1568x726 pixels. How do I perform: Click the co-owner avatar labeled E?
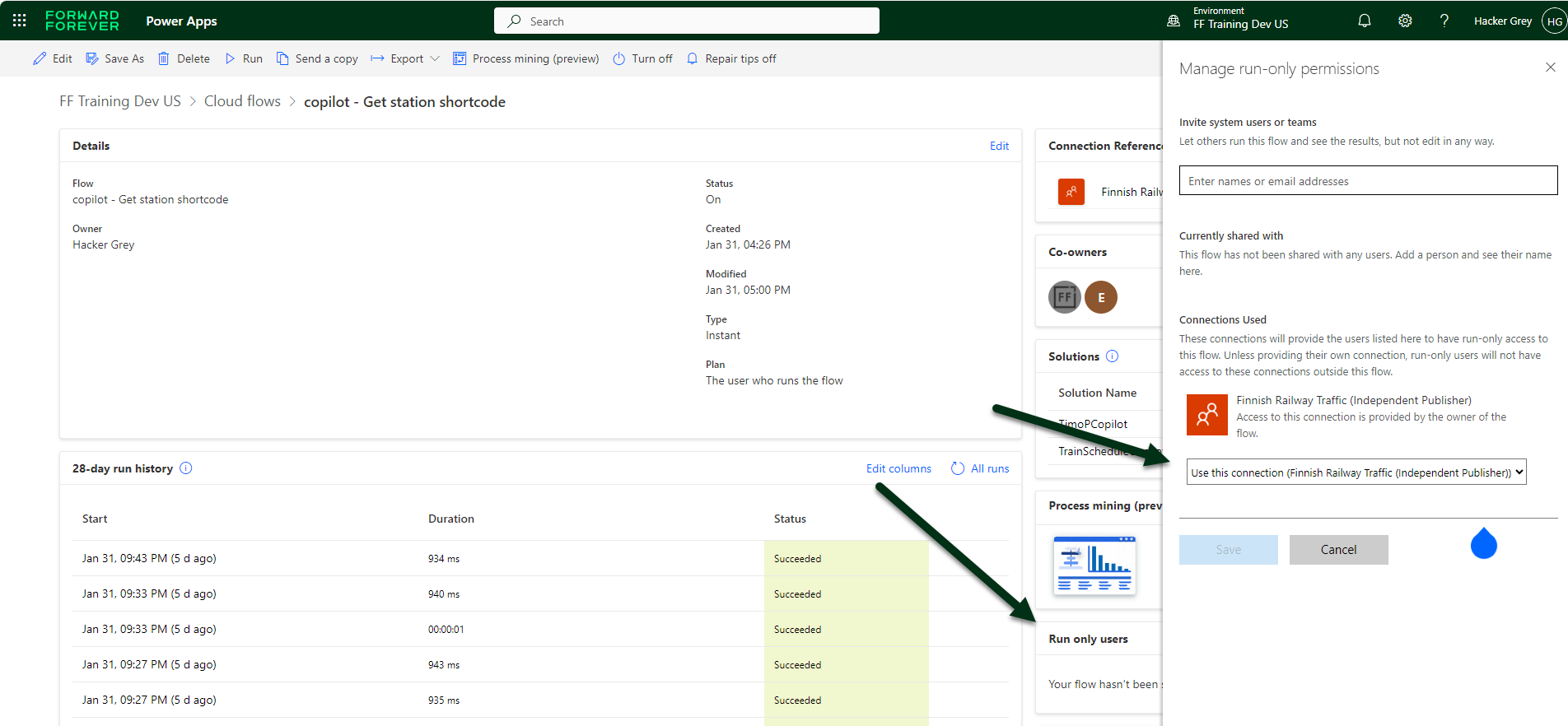pyautogui.click(x=1100, y=297)
